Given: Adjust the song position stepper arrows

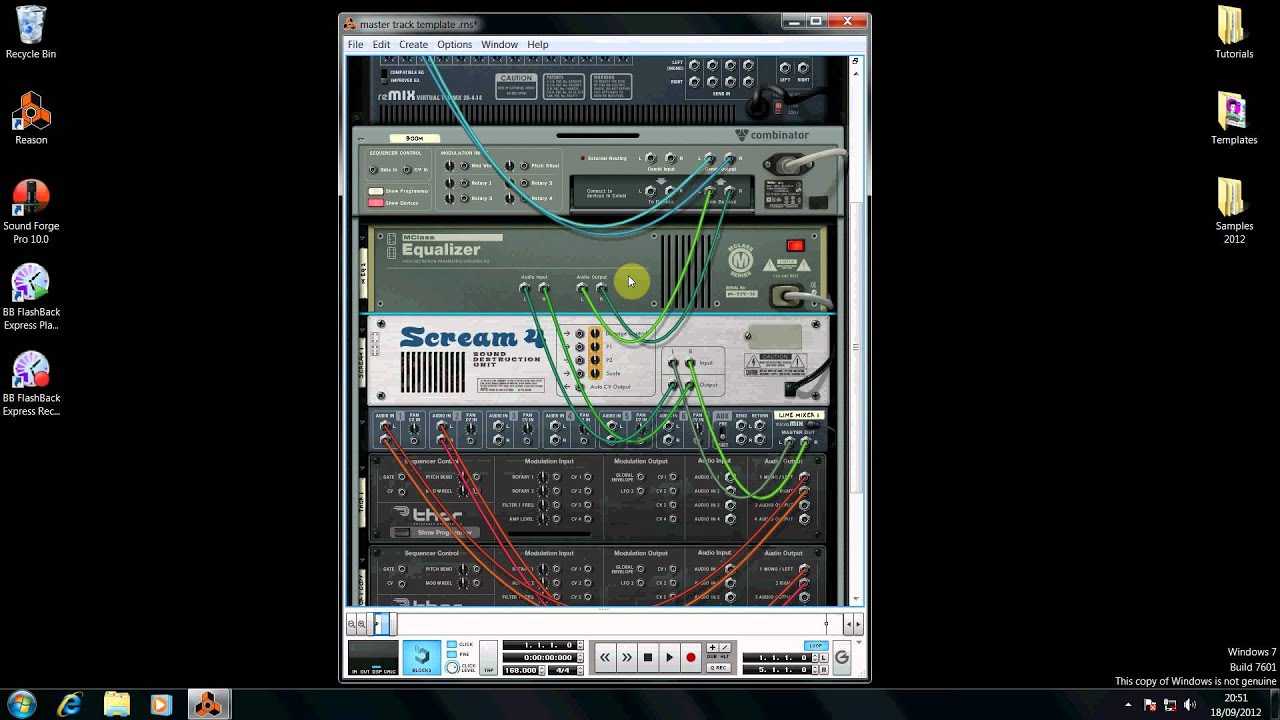Looking at the screenshot, I should coord(580,645).
